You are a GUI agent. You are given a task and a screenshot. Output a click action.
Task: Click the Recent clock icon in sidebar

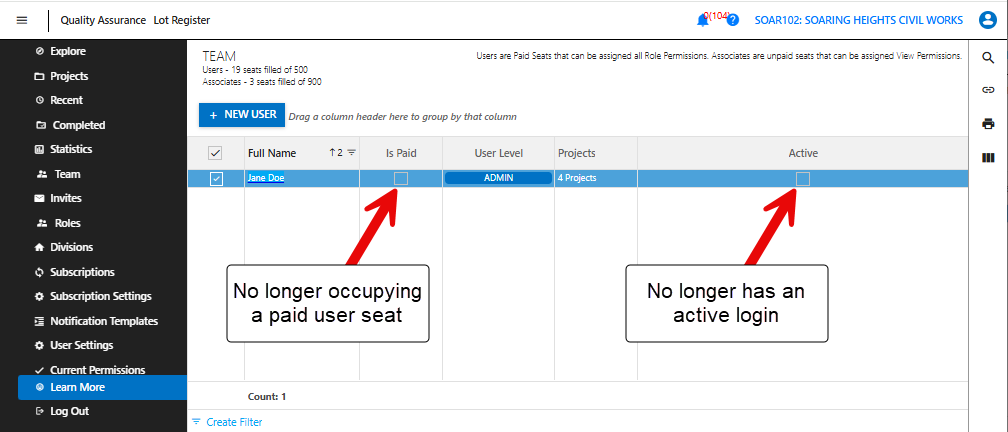pos(40,100)
